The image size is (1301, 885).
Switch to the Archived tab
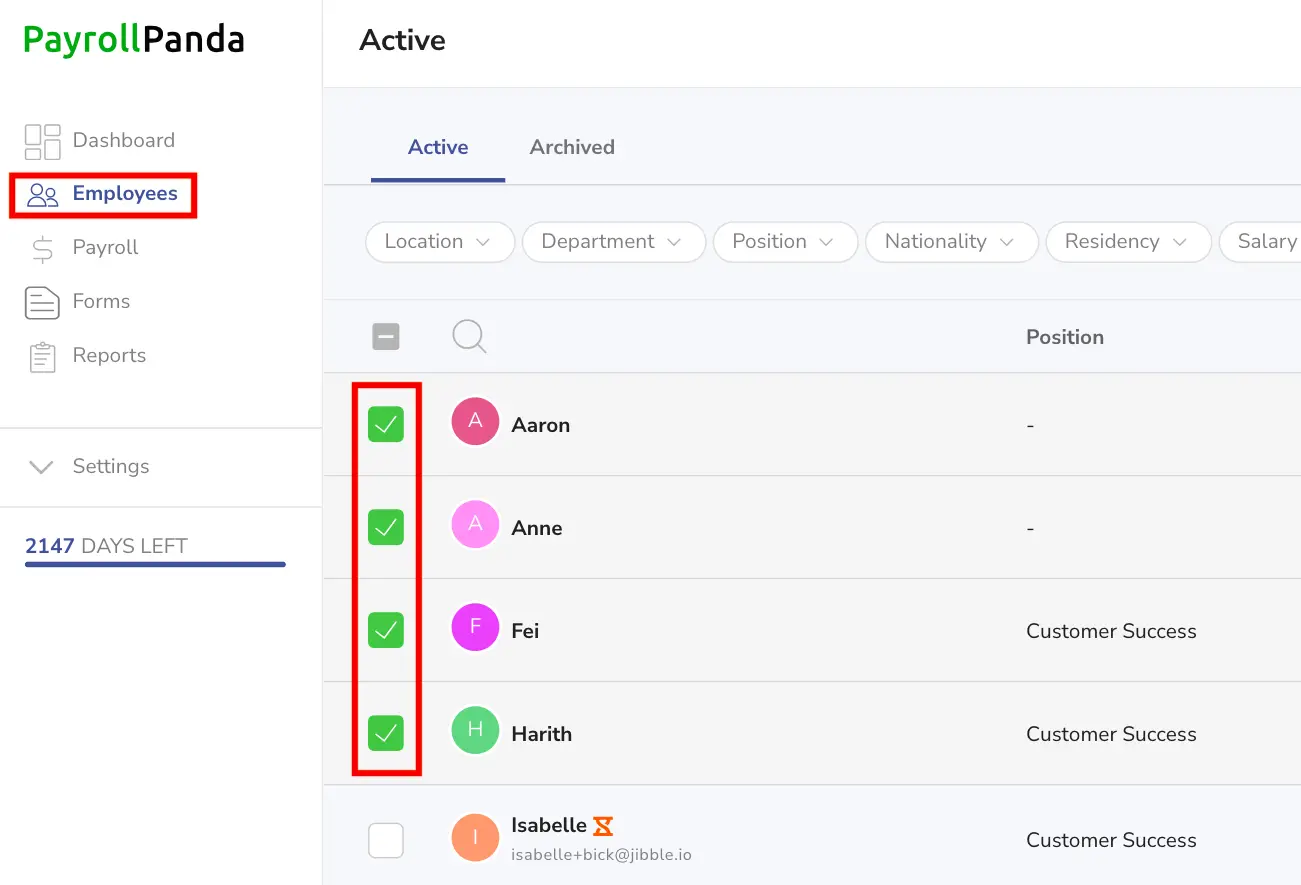572,147
